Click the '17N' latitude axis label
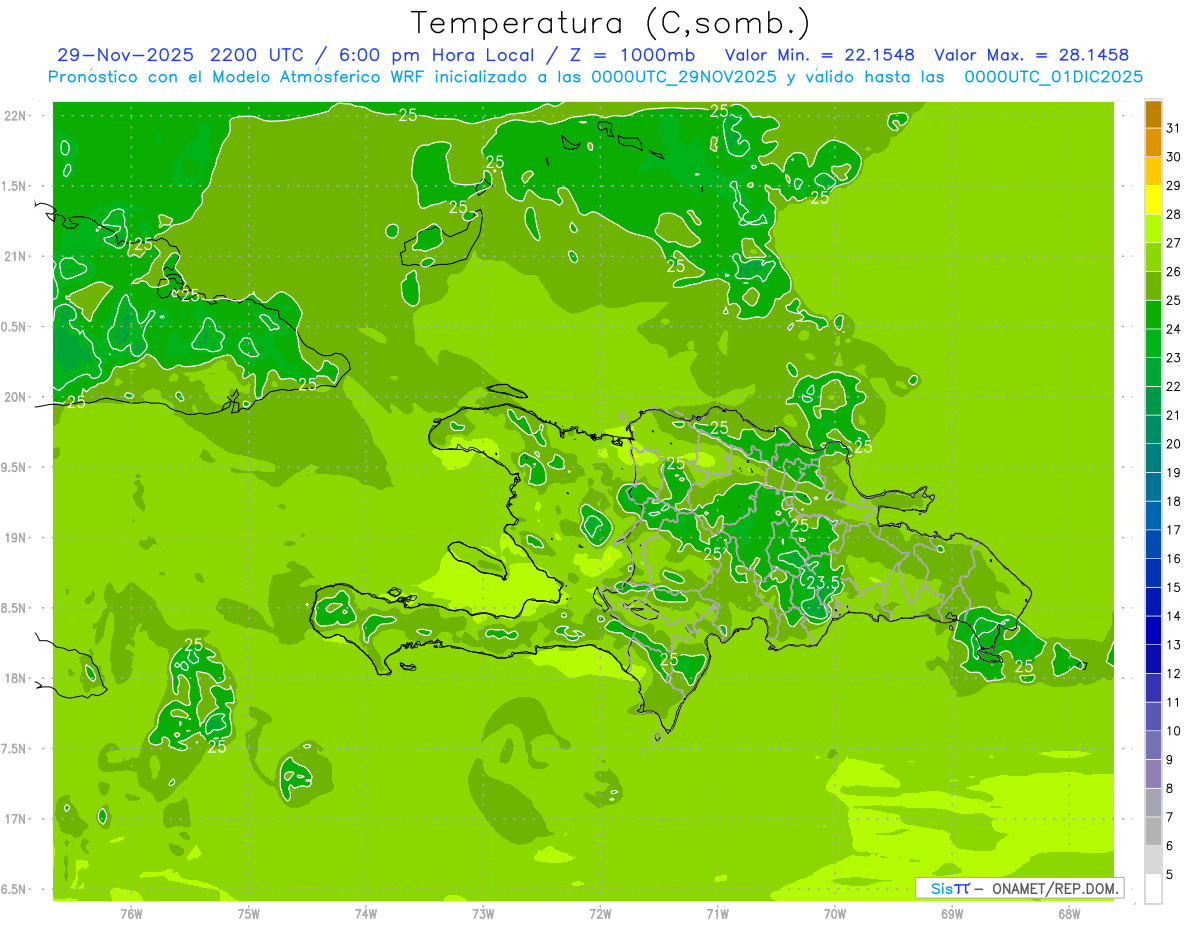This screenshot has height=927, width=1200. click(x=14, y=819)
